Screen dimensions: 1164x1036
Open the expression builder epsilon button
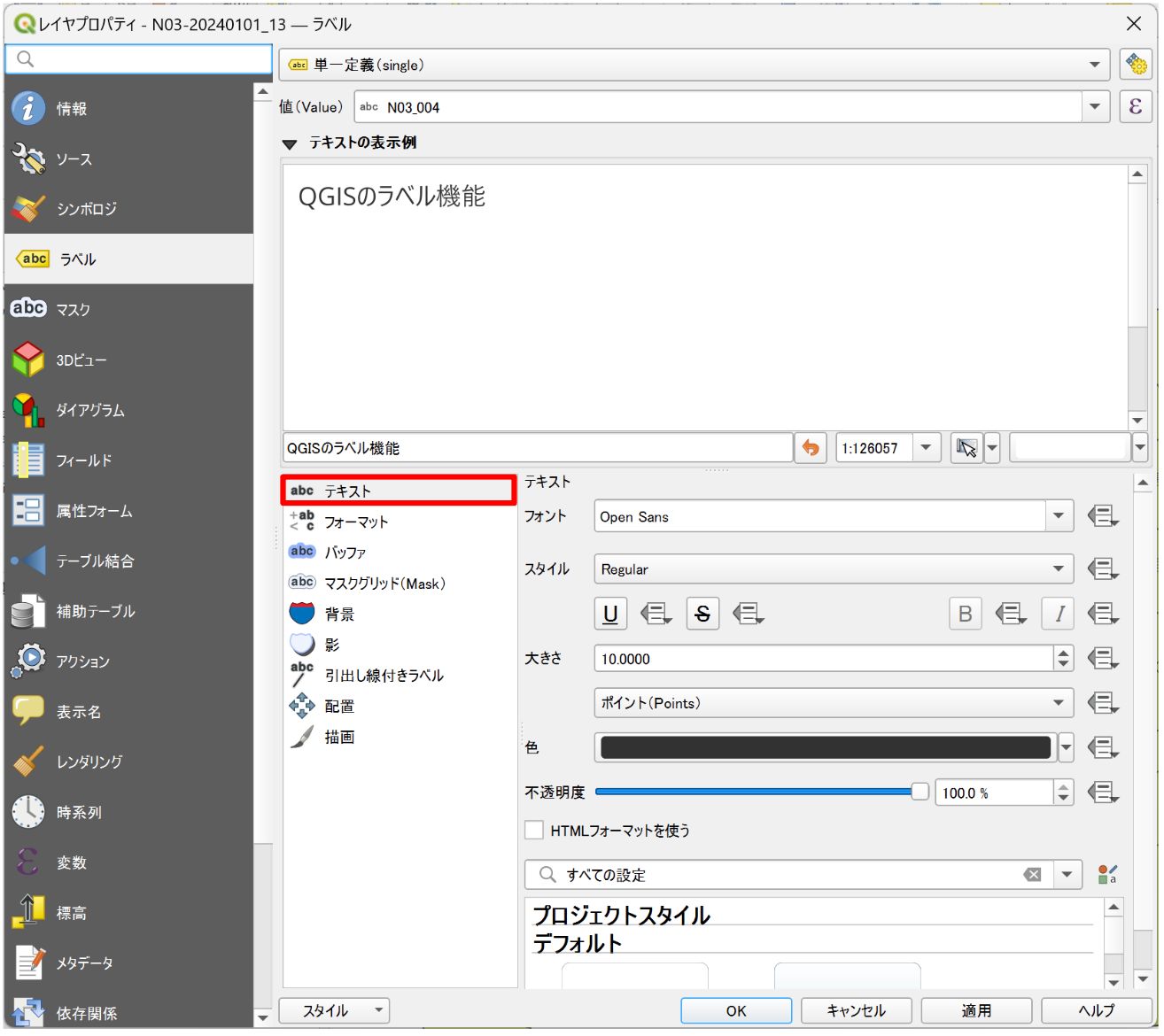click(x=1135, y=107)
